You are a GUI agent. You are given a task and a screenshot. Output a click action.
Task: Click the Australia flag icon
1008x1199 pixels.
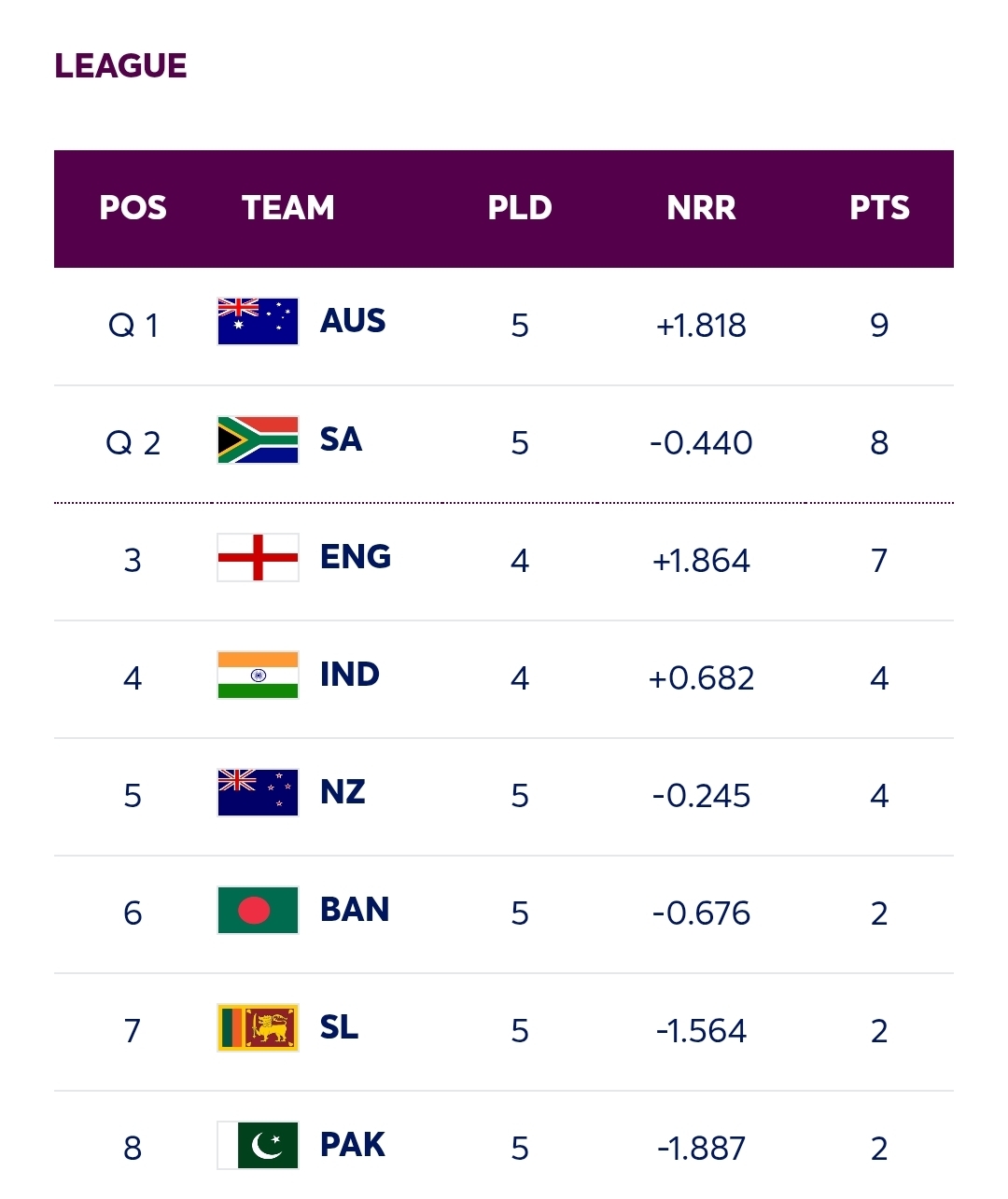pyautogui.click(x=258, y=322)
